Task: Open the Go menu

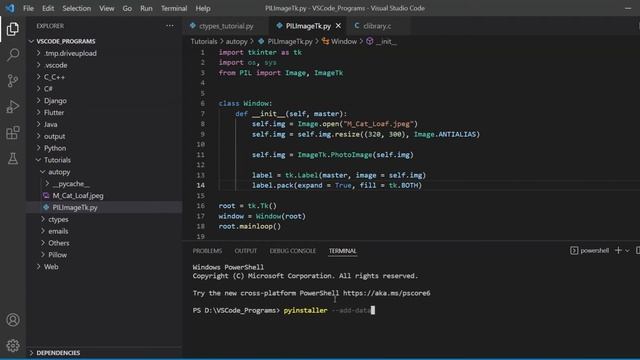Action: point(127,8)
